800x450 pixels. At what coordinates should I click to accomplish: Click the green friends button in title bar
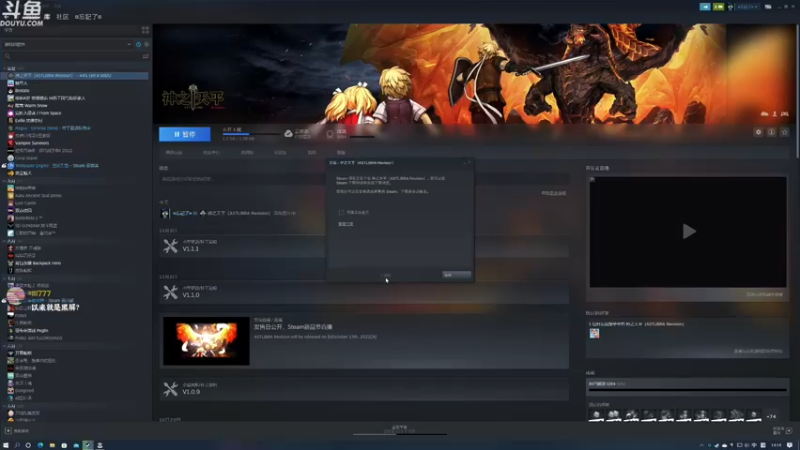tap(718, 7)
